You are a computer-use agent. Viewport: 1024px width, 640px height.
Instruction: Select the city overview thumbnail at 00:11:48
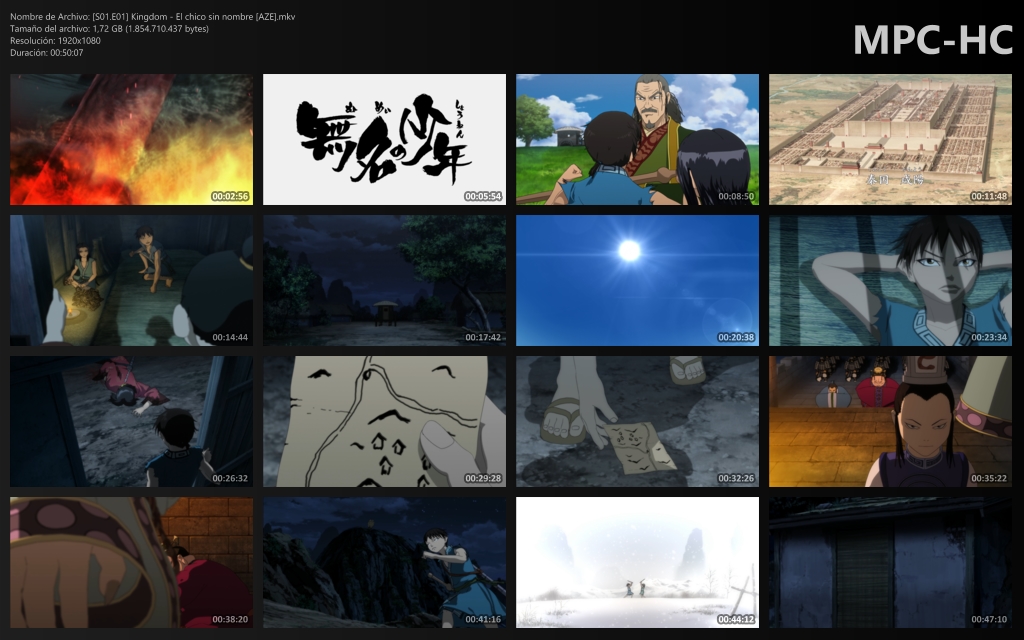click(890, 139)
